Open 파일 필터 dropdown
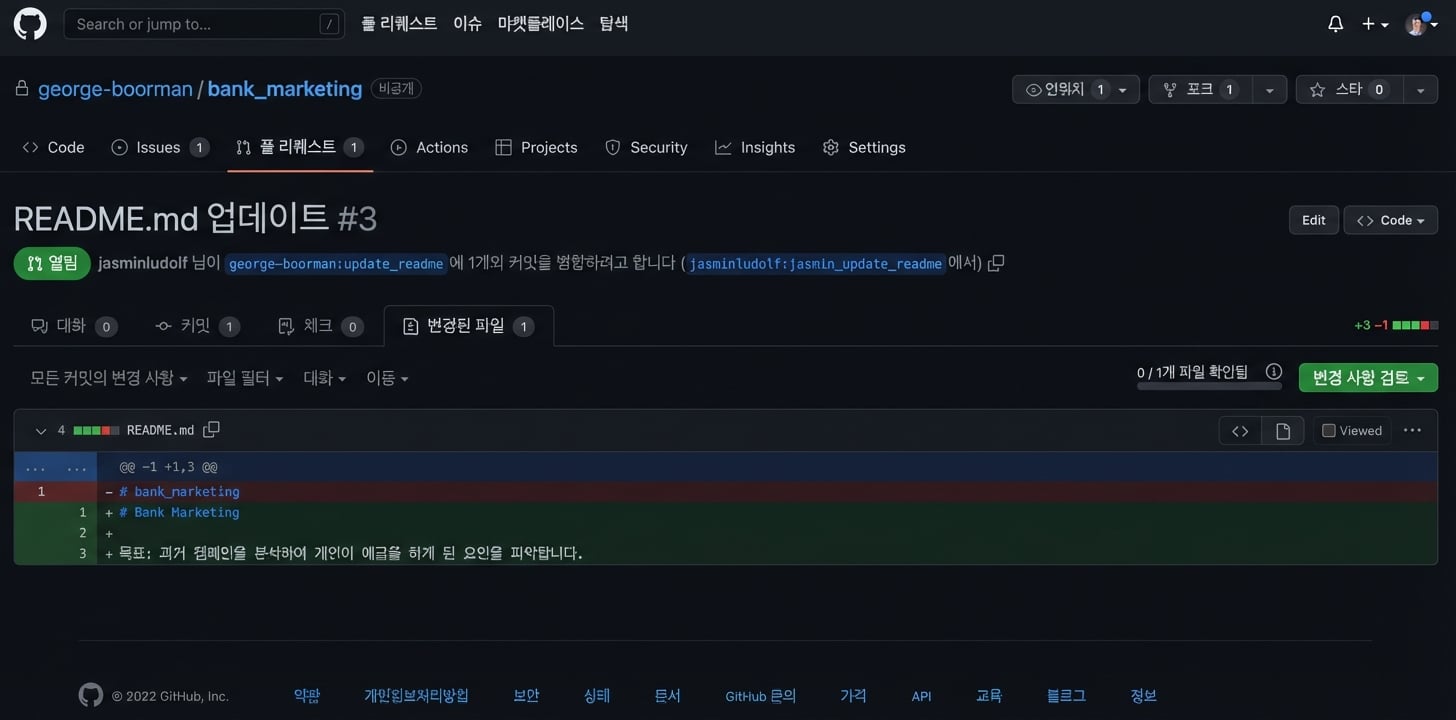 245,378
